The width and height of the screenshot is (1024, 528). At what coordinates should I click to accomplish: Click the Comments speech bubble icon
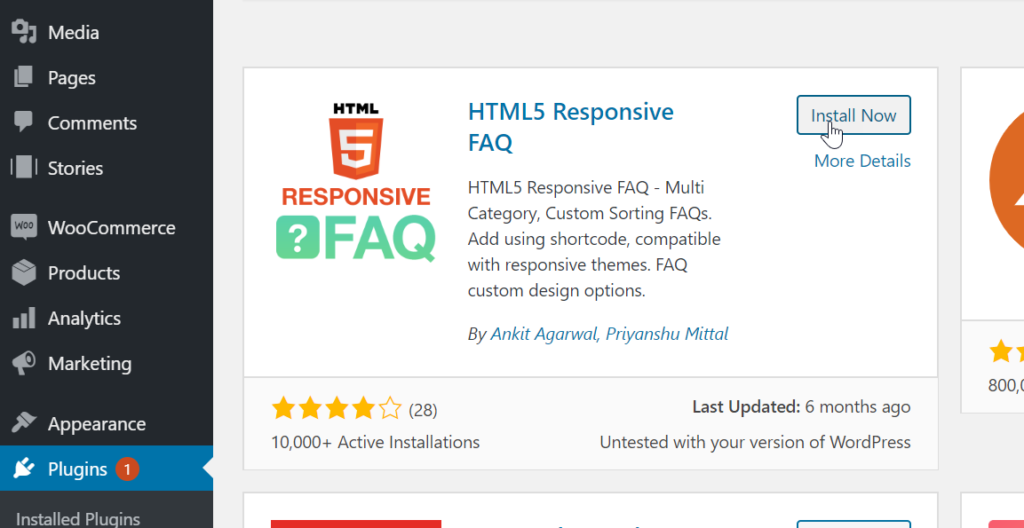point(24,123)
